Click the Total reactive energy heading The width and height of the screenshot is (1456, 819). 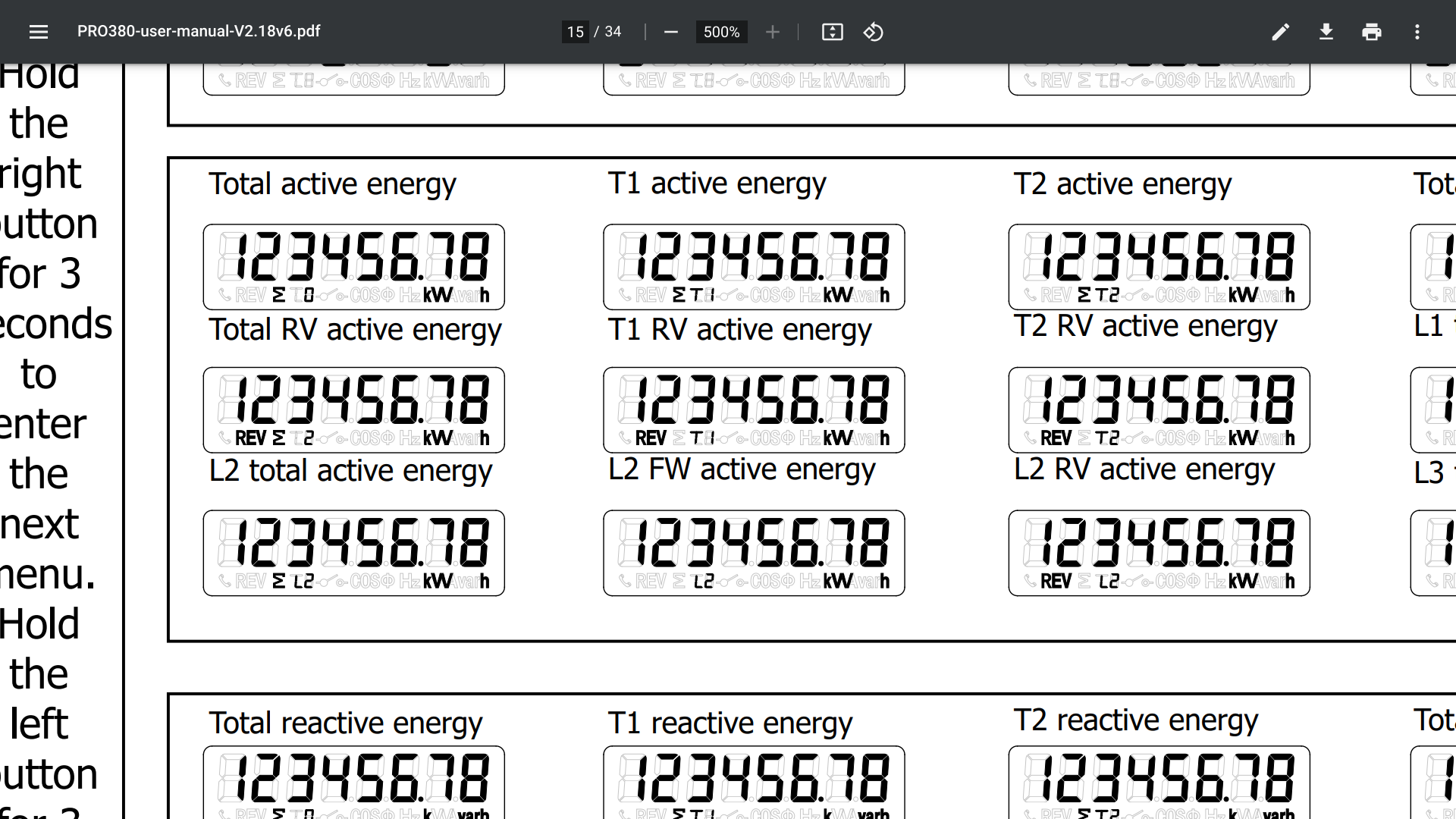pos(345,723)
